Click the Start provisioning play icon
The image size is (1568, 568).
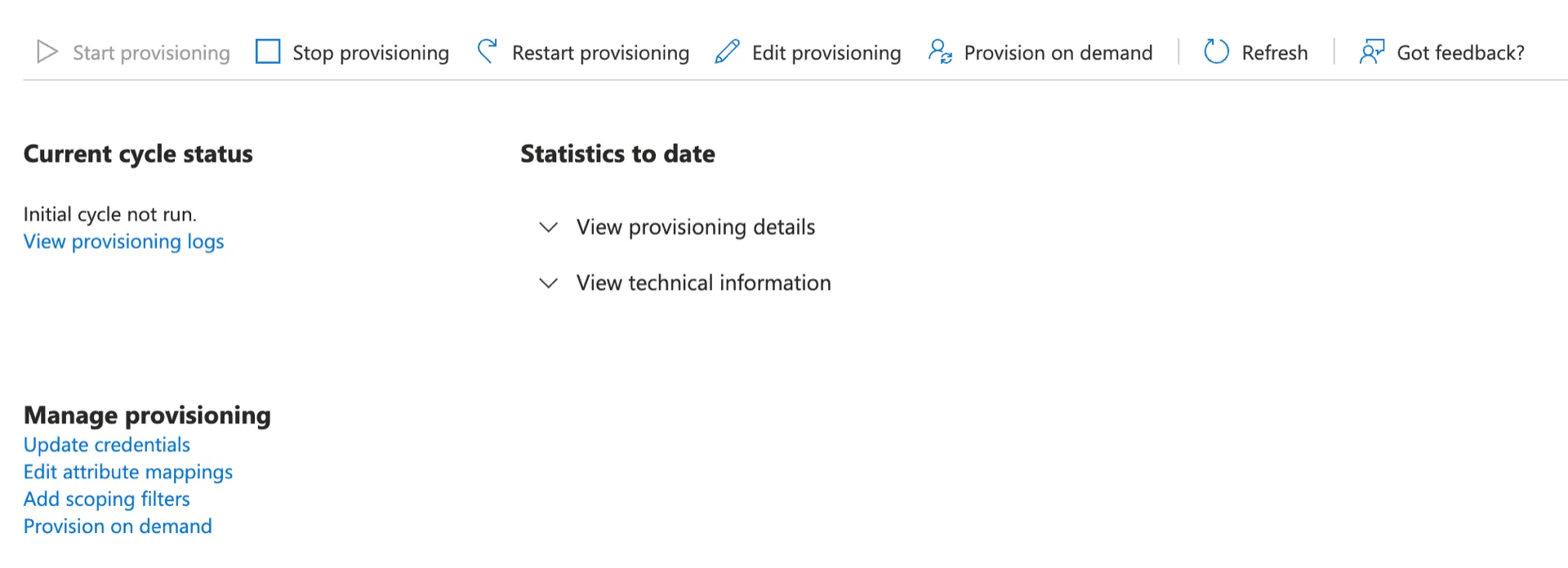click(x=47, y=52)
